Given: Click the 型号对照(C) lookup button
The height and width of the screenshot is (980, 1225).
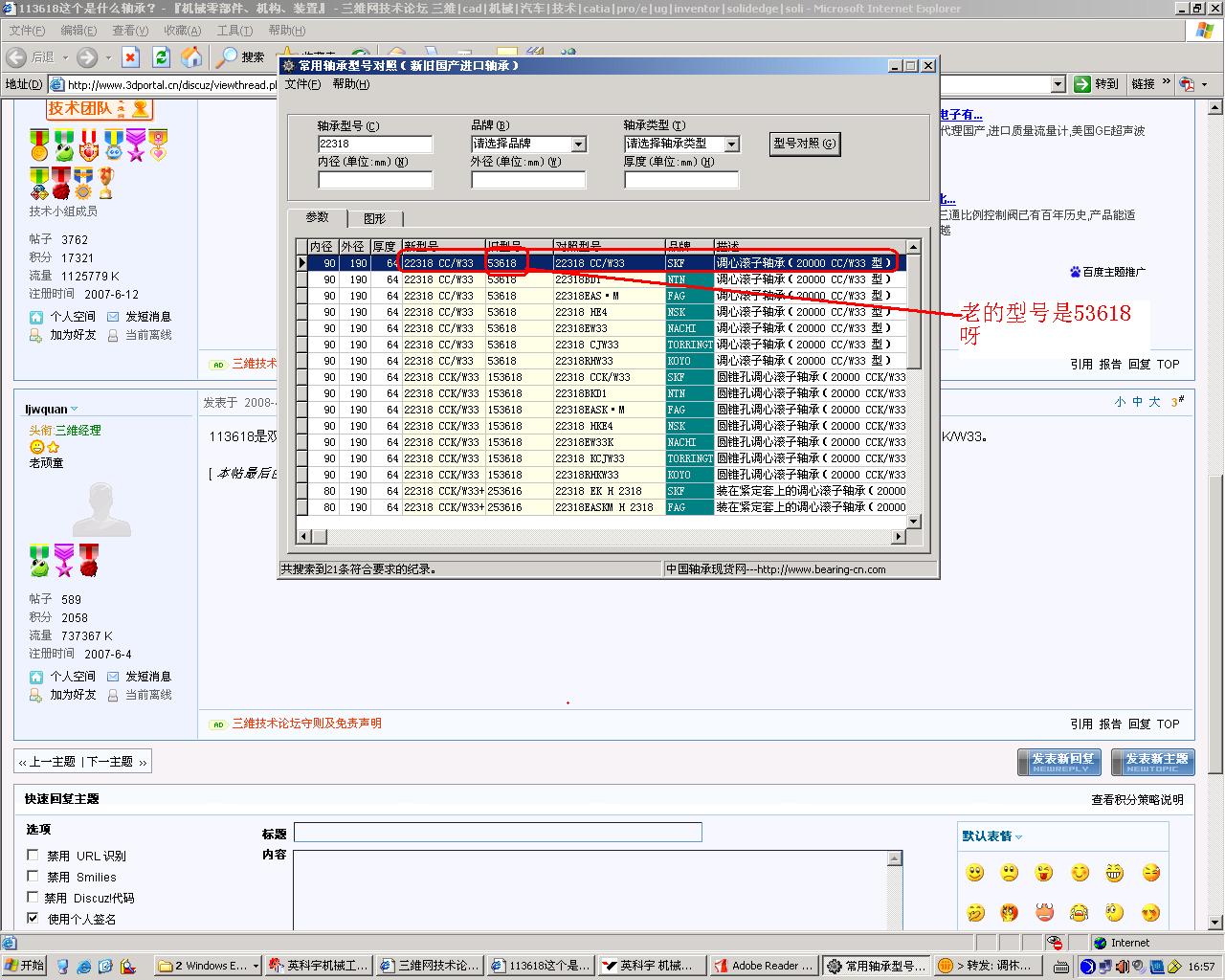Looking at the screenshot, I should click(805, 144).
